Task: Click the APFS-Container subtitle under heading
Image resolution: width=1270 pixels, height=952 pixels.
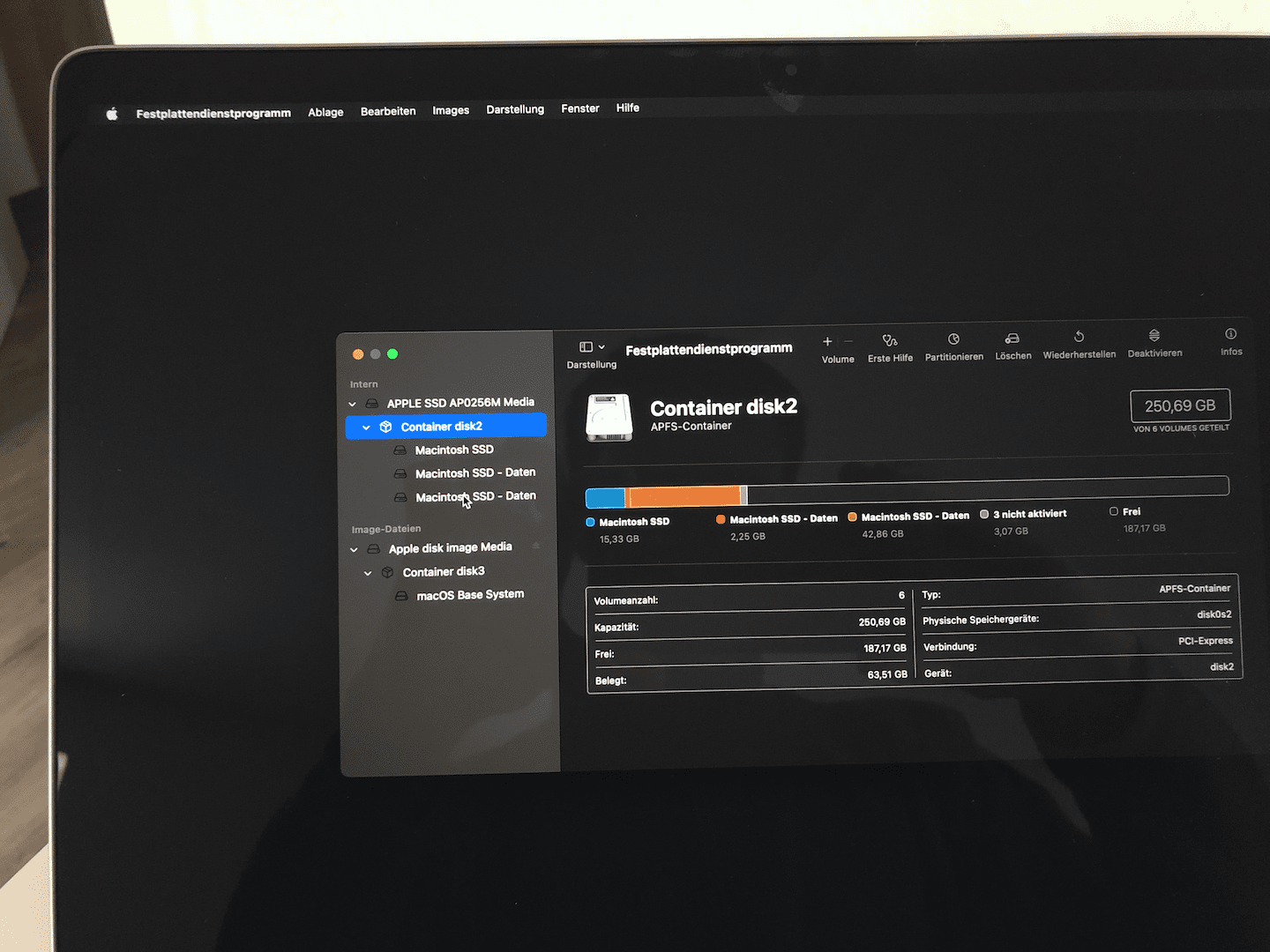Action: pyautogui.click(x=691, y=427)
